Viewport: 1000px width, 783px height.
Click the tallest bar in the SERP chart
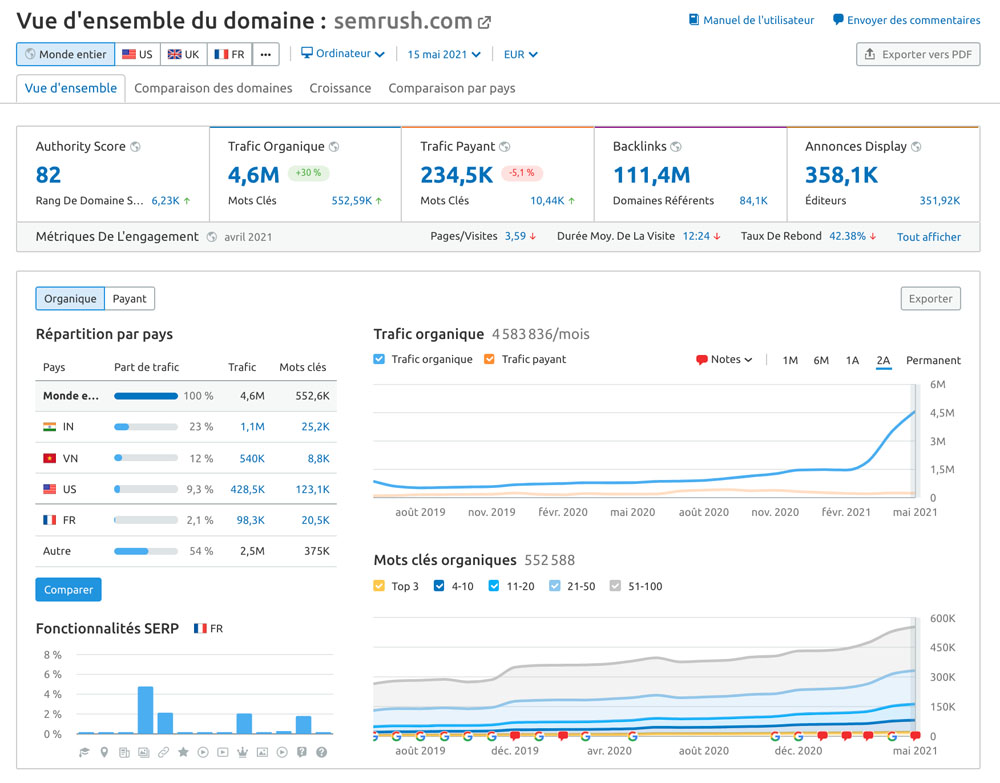pyautogui.click(x=145, y=710)
